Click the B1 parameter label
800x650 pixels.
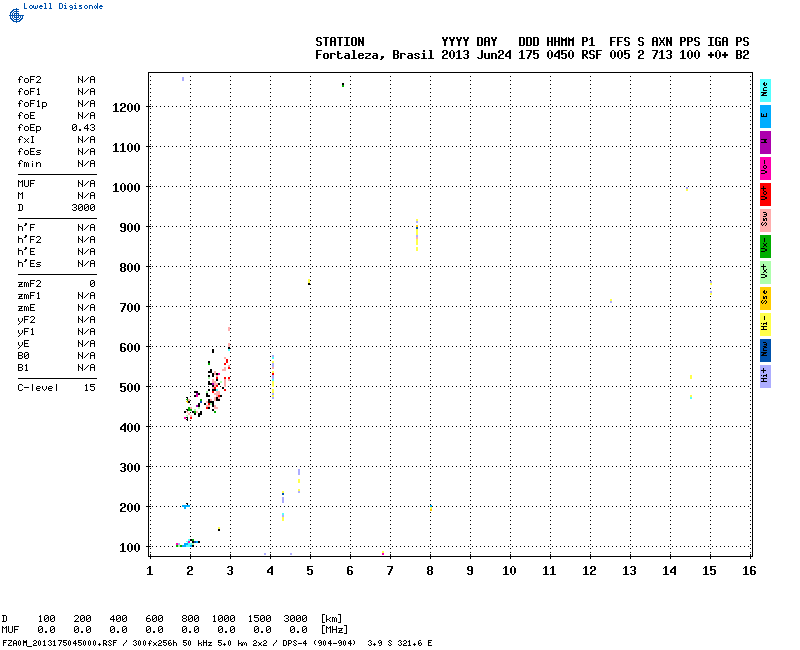coord(23,368)
